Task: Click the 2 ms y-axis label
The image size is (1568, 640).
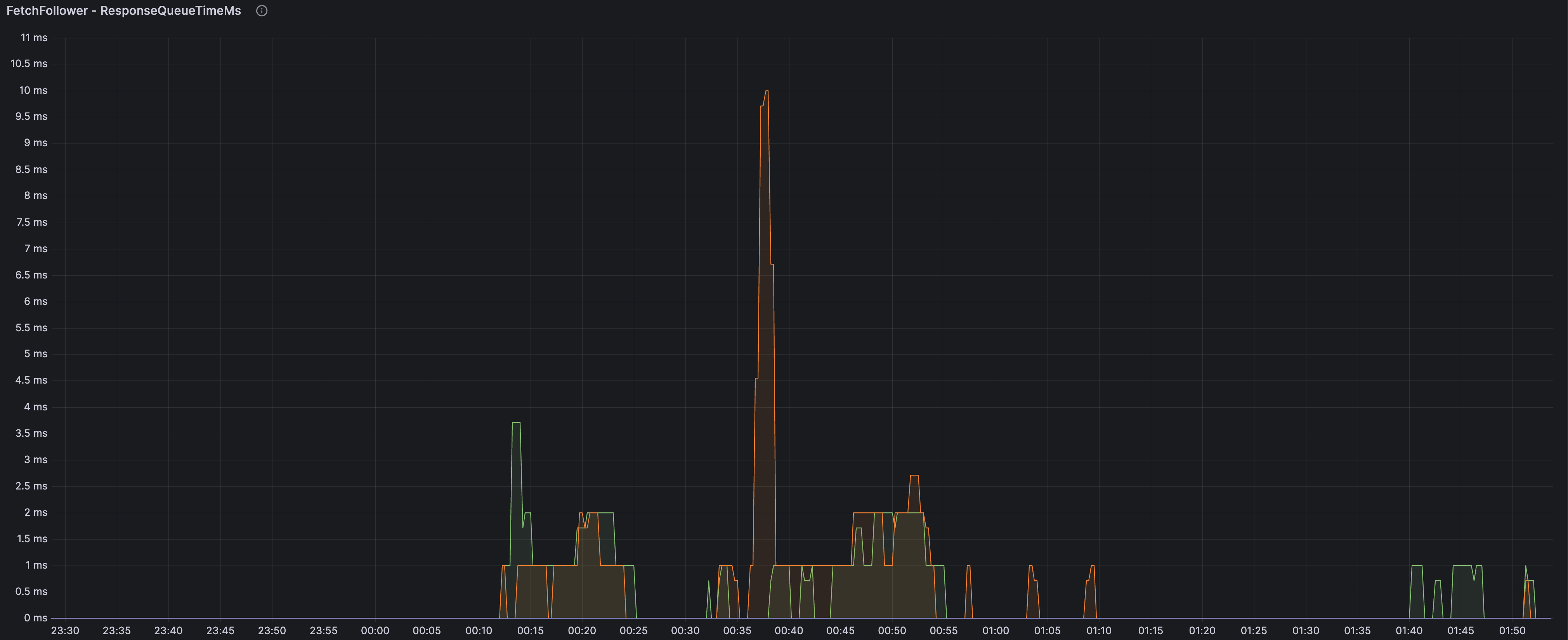Action: tap(35, 512)
